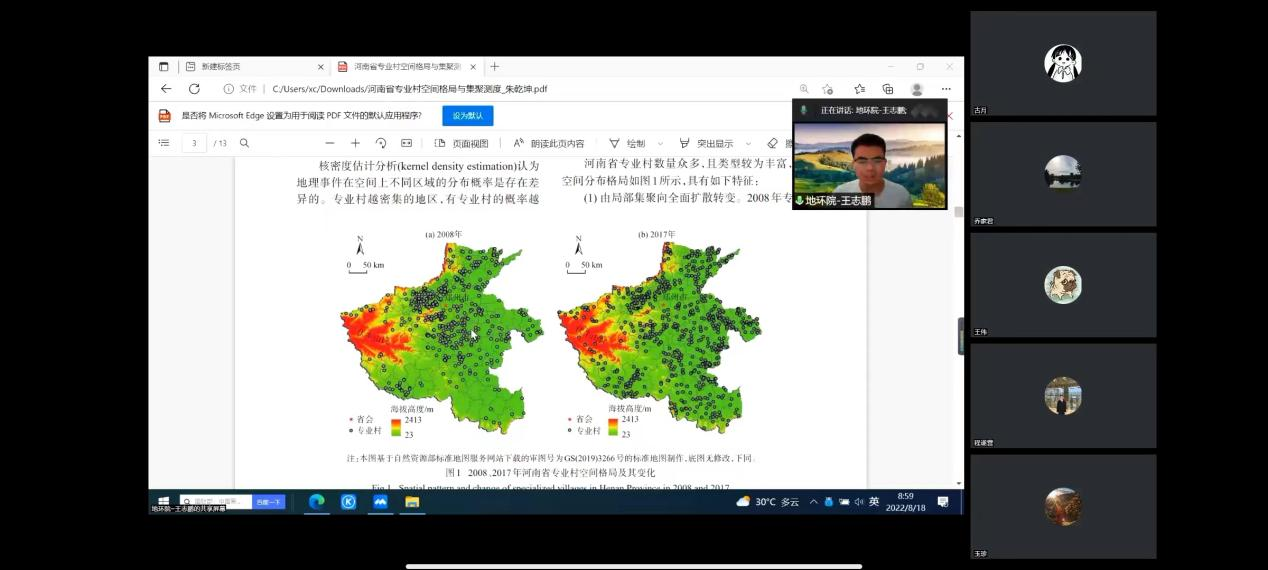Screen dimensions: 1268x570
Task: Click the PDF find search icon
Action: [x=244, y=143]
